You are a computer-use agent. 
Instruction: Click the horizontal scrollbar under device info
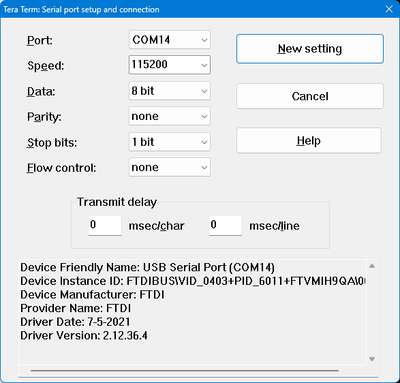click(184, 370)
